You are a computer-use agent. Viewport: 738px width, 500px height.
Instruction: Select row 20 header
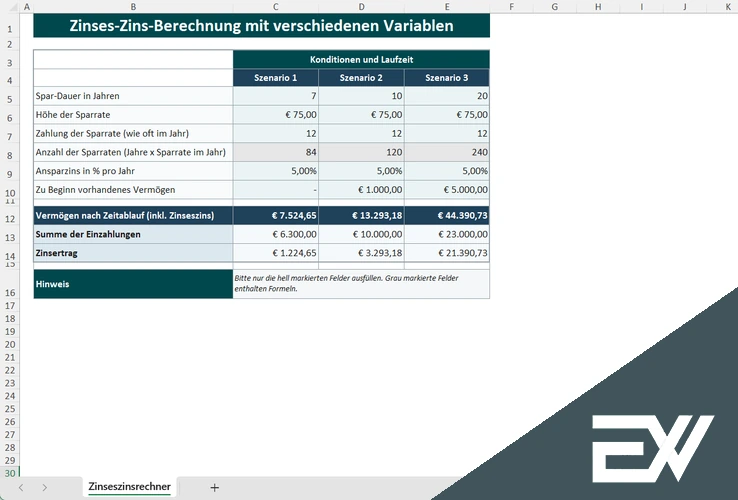coord(9,344)
